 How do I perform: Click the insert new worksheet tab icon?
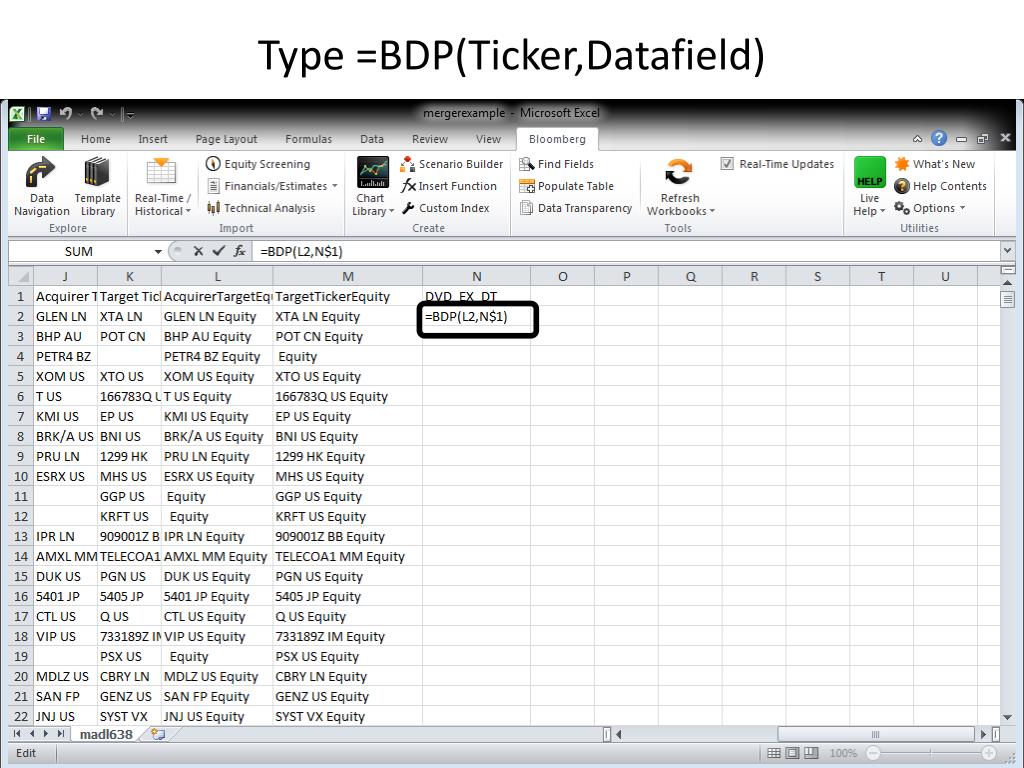(158, 734)
